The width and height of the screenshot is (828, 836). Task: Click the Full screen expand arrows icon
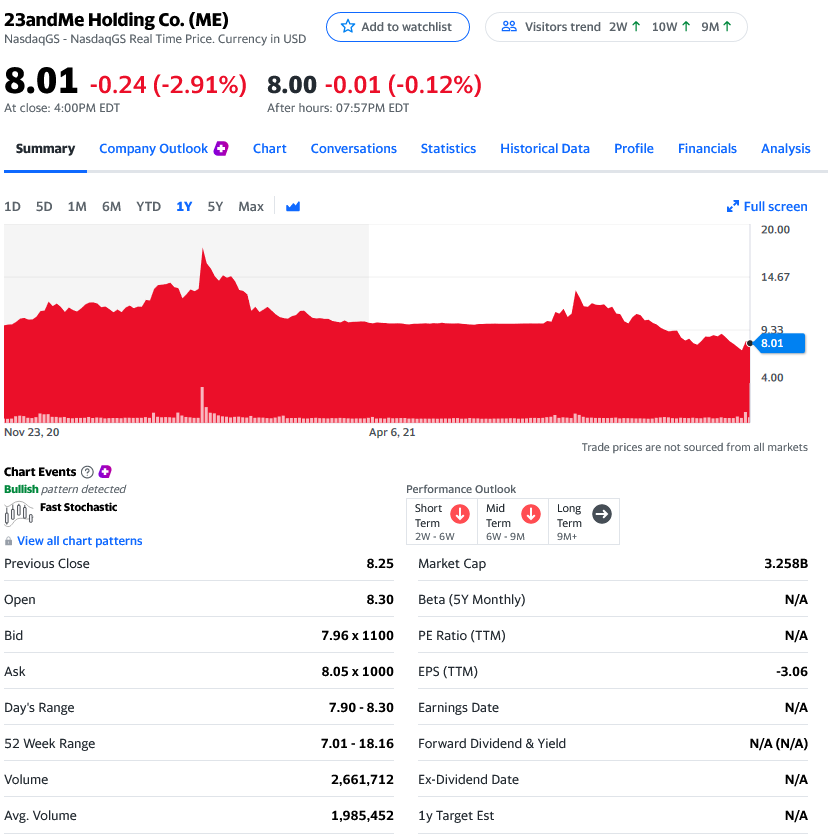pos(733,206)
